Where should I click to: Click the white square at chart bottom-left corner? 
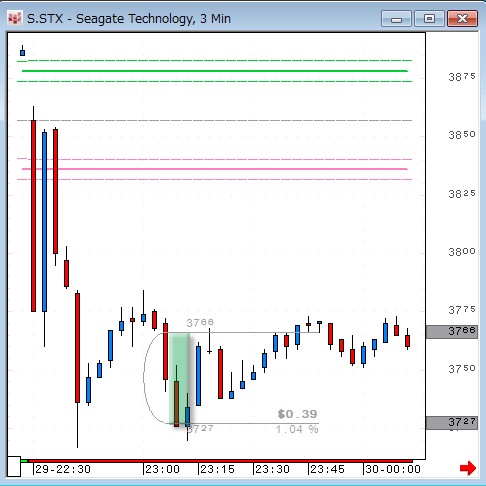[x=14, y=467]
